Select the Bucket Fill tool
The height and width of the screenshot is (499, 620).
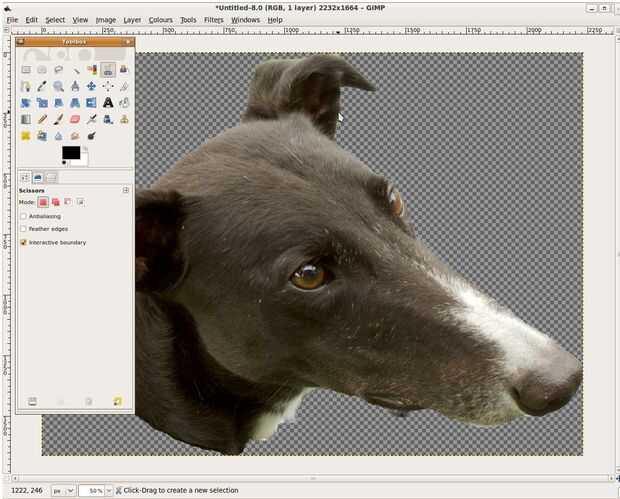click(x=124, y=103)
